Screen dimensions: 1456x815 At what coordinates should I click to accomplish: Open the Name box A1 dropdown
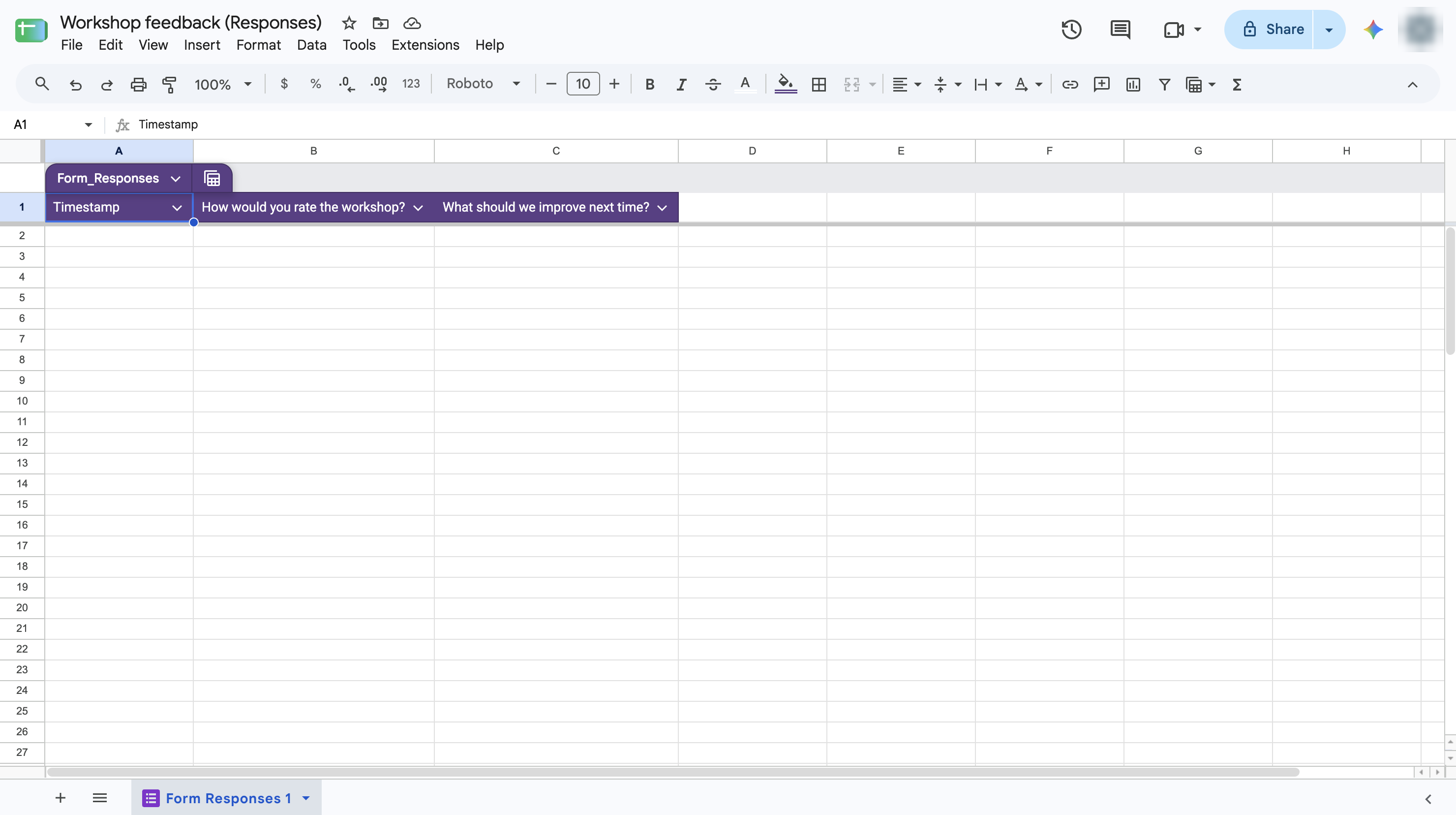pos(88,125)
